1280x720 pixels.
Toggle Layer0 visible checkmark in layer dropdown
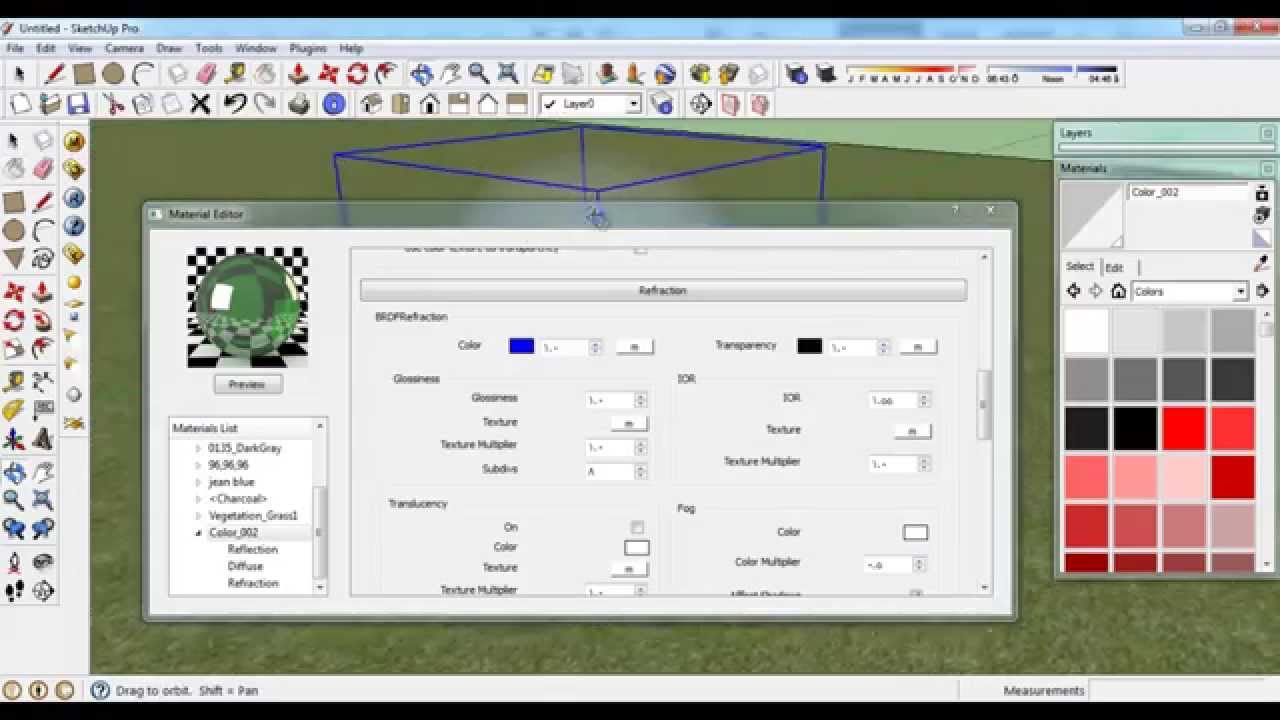click(x=549, y=104)
